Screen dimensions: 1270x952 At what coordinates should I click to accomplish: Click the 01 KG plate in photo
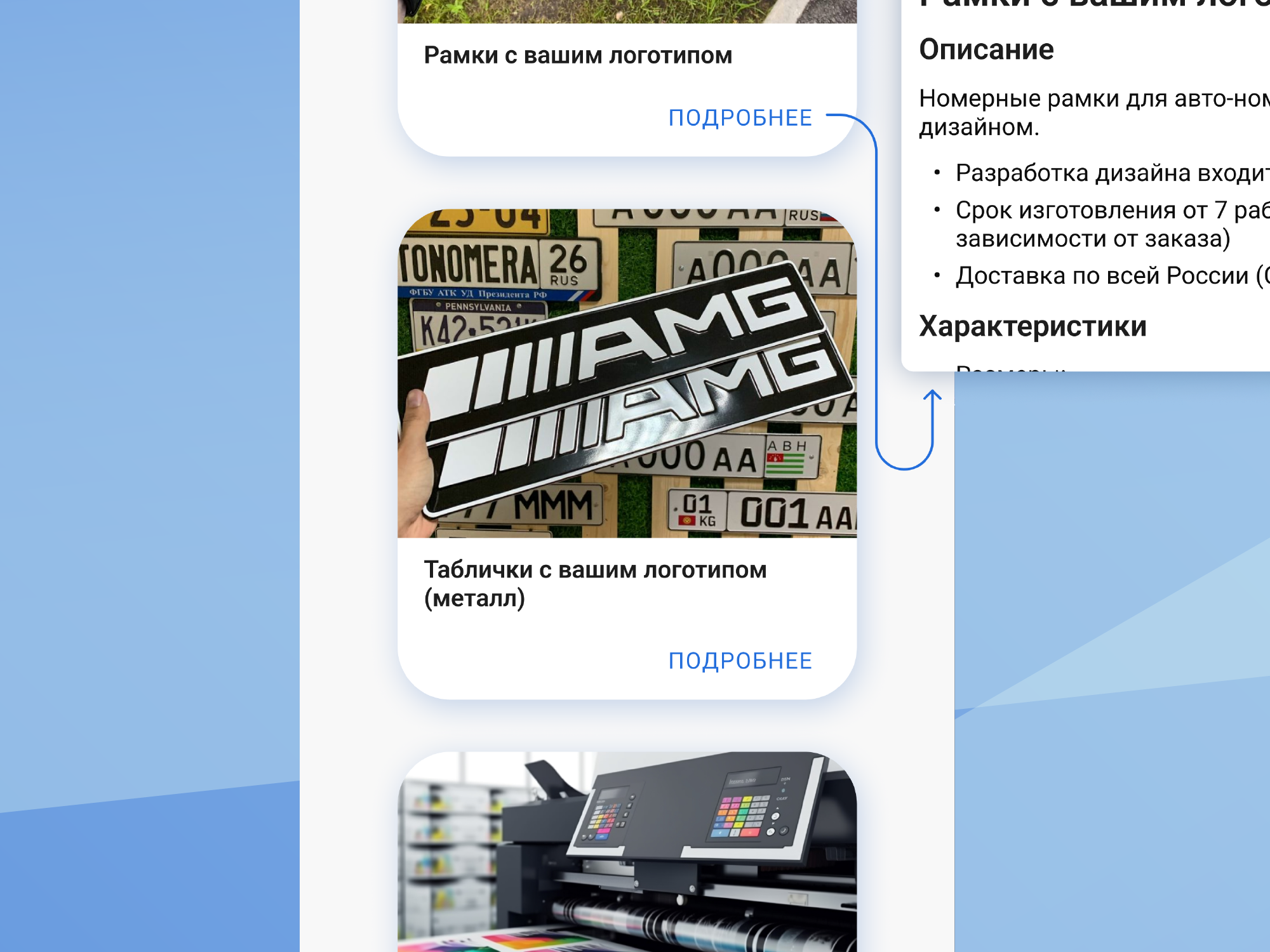(697, 511)
